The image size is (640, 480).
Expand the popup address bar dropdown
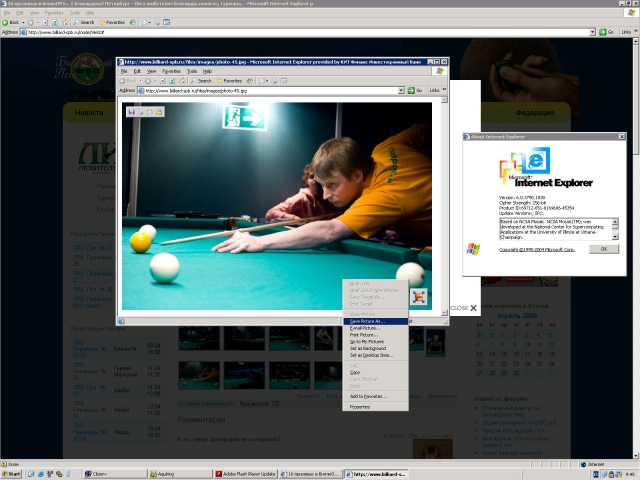401,90
